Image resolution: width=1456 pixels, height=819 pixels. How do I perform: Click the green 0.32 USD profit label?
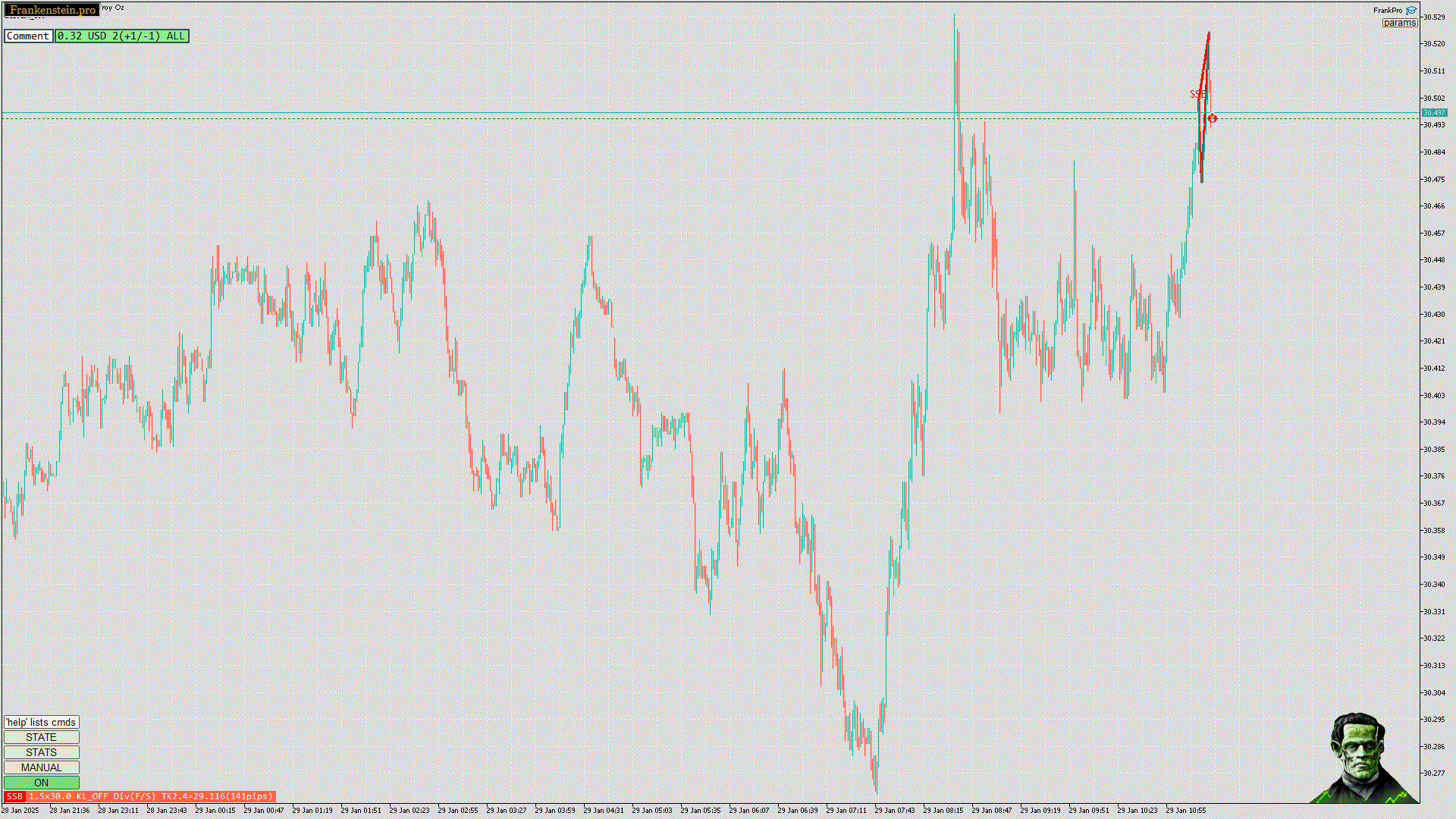pos(121,36)
